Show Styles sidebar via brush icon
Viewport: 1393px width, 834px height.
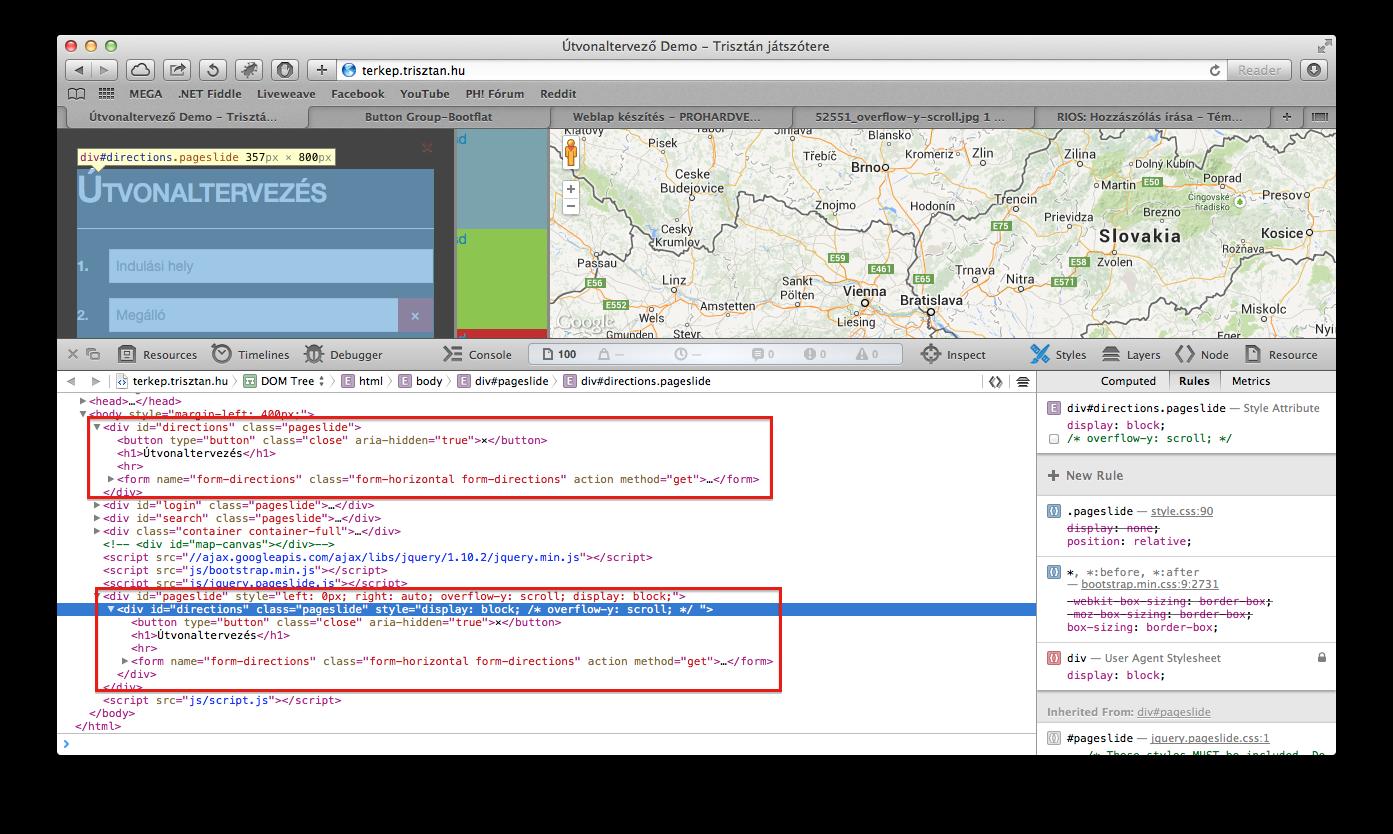[1058, 354]
